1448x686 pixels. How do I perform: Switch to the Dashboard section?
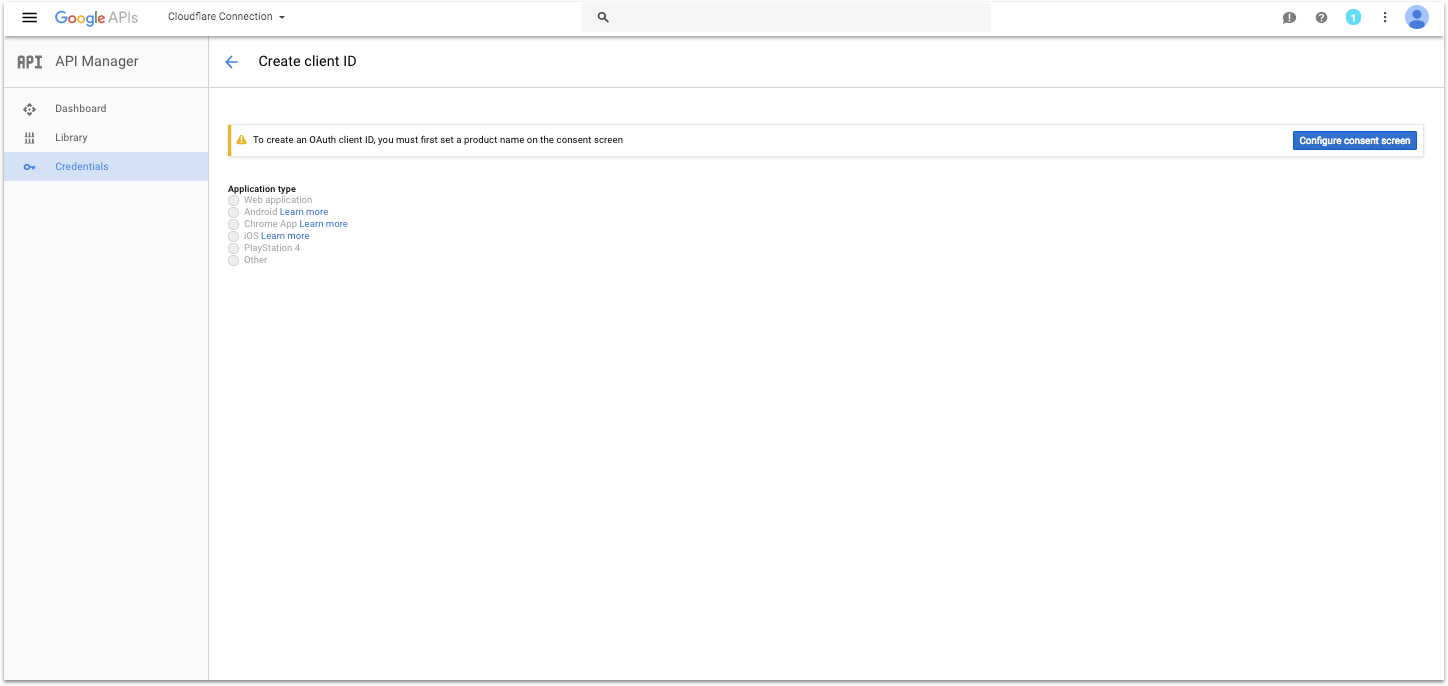pos(80,108)
